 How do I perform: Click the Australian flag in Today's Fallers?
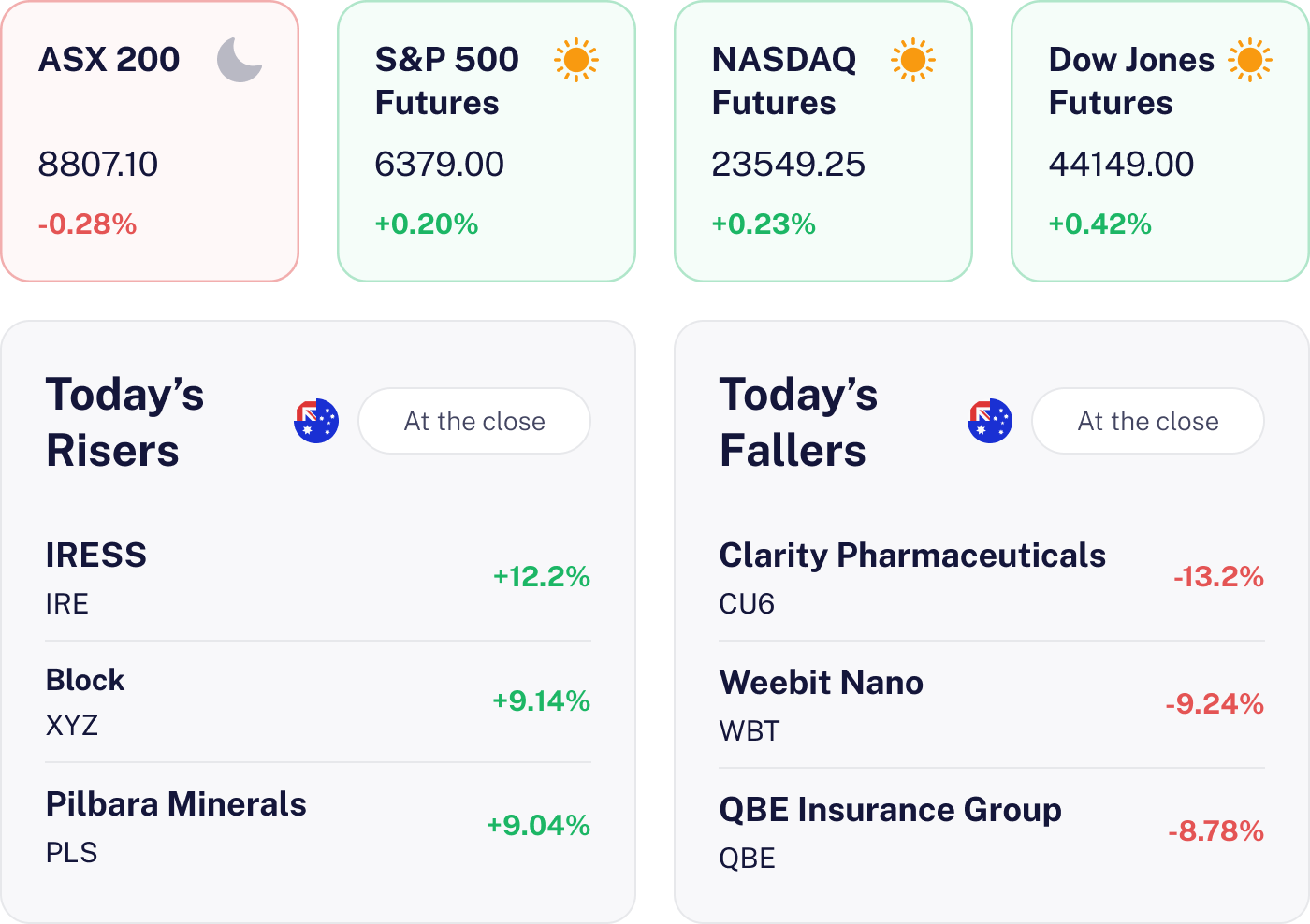[x=990, y=421]
